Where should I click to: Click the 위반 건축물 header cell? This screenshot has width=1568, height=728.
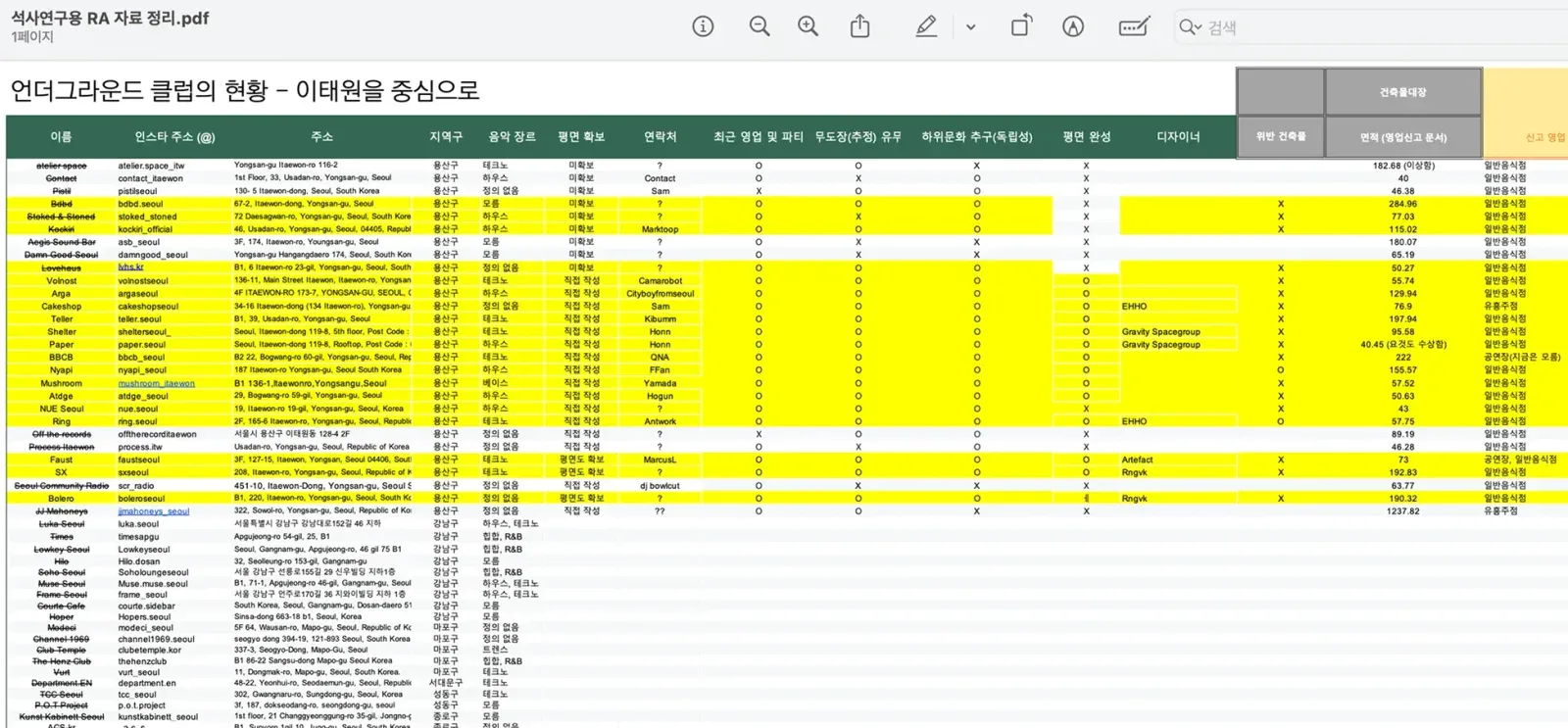coord(1280,136)
